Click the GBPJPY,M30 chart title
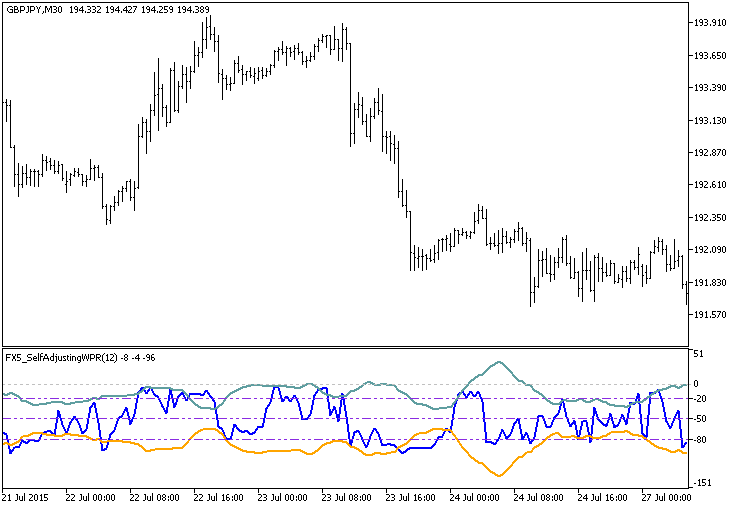Screen dimensions: 740x508 tap(32, 9)
